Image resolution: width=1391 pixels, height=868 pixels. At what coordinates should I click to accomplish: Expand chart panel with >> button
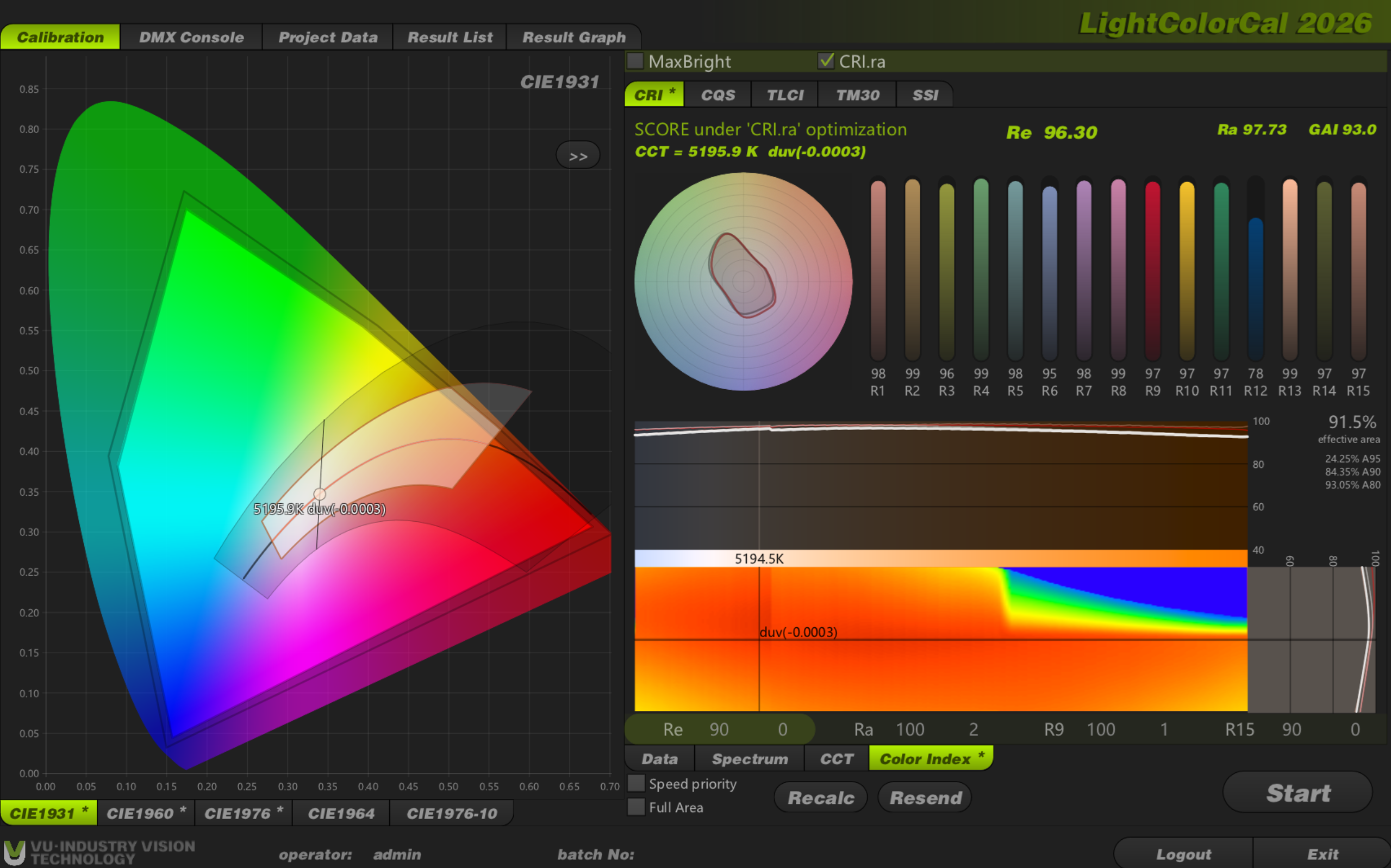coord(578,155)
